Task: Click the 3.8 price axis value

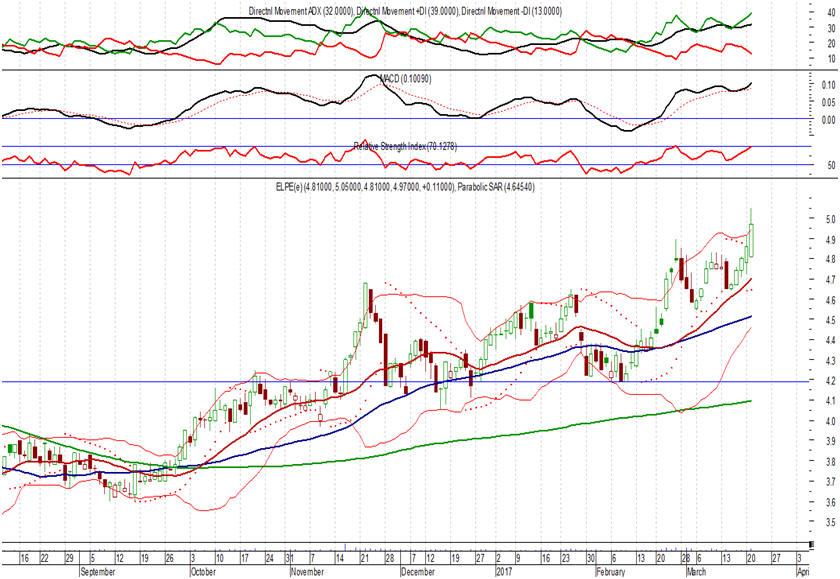Action: click(830, 461)
